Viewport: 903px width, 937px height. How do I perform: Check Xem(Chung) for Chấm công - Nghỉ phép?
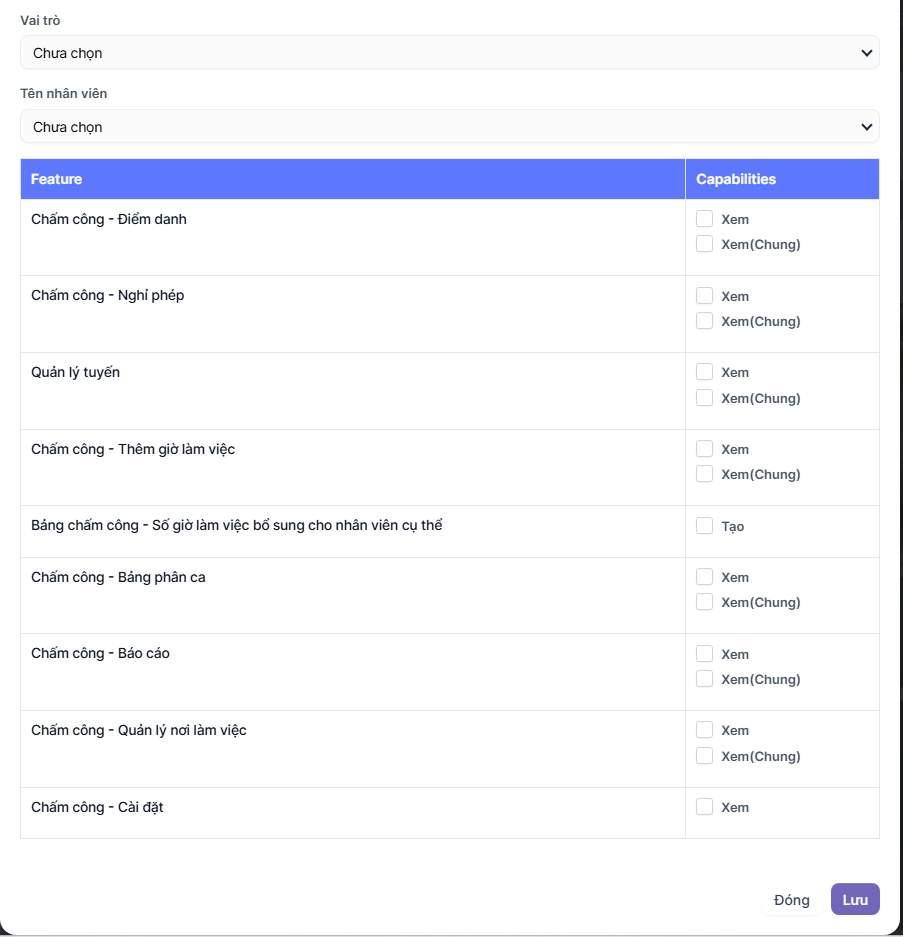pyautogui.click(x=705, y=321)
